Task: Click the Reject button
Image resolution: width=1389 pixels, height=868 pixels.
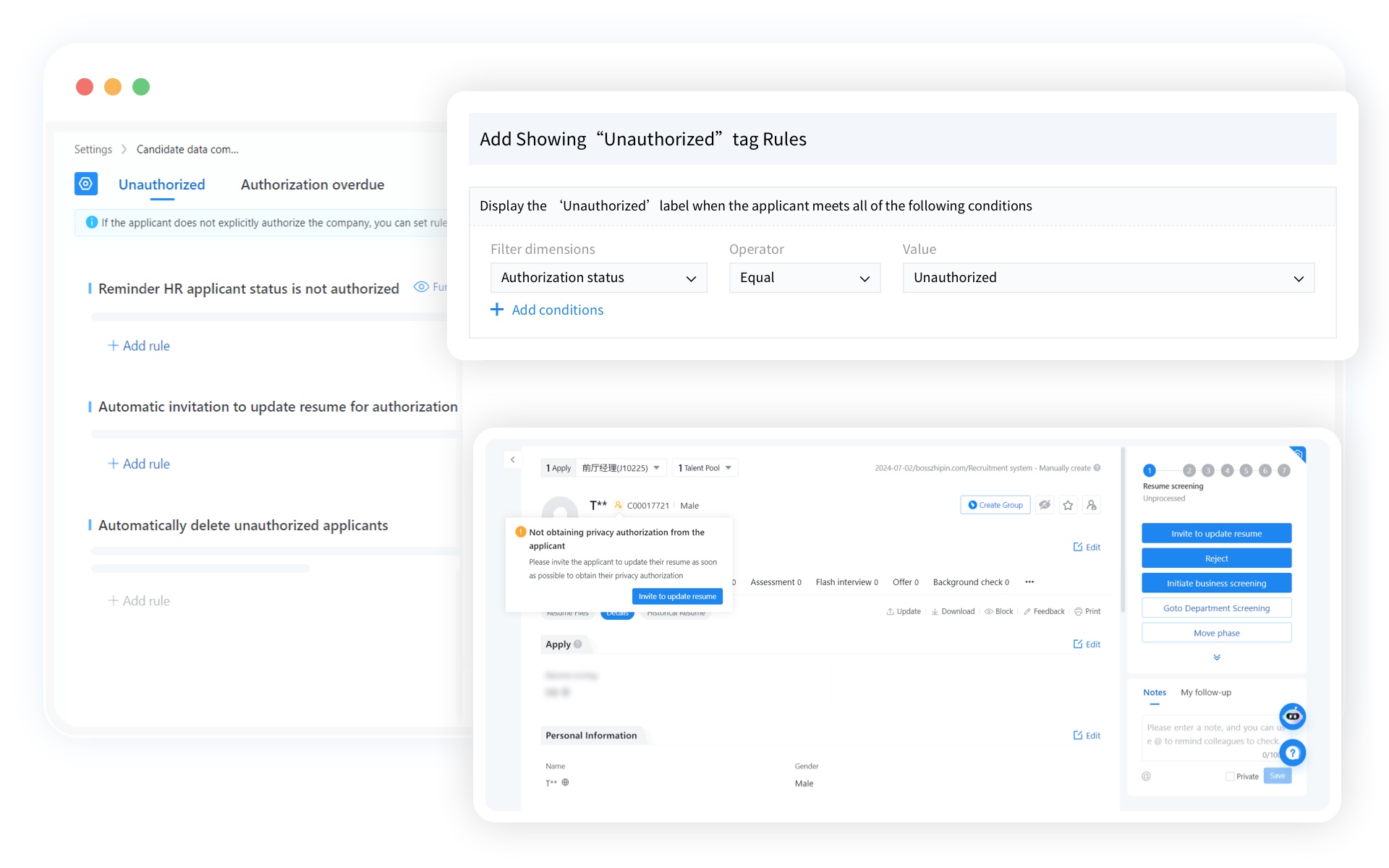Action: click(1216, 558)
